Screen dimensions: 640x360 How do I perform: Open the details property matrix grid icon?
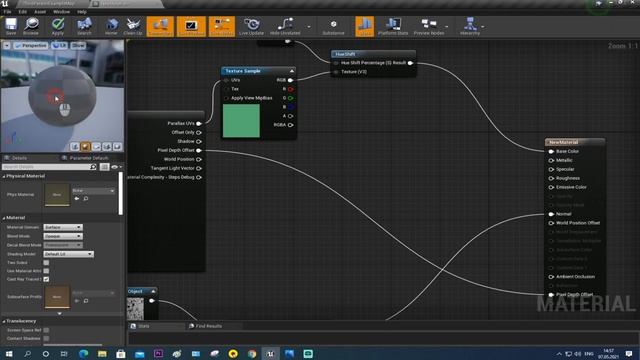104,167
